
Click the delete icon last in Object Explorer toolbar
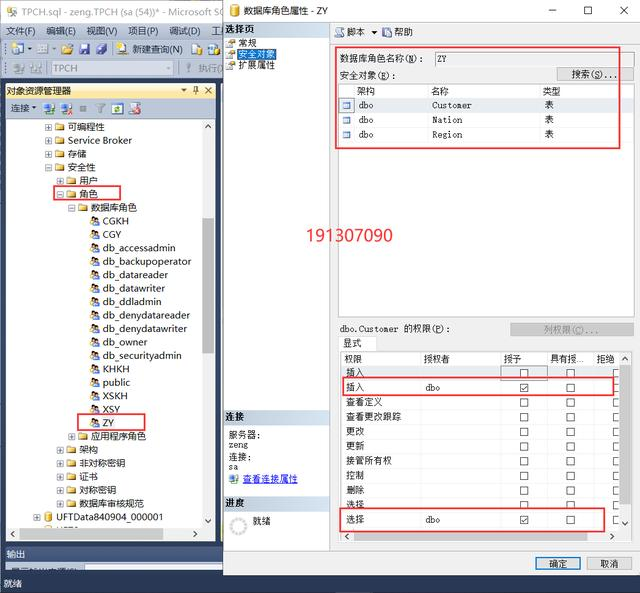(x=135, y=109)
